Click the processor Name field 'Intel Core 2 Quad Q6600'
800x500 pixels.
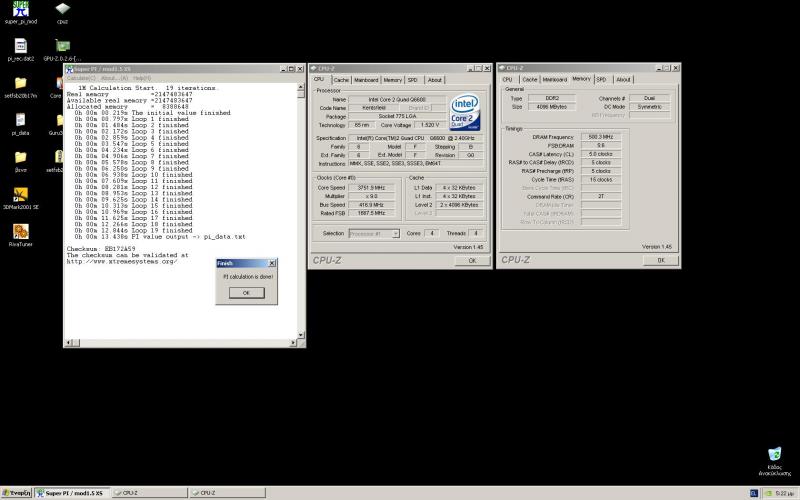397,99
